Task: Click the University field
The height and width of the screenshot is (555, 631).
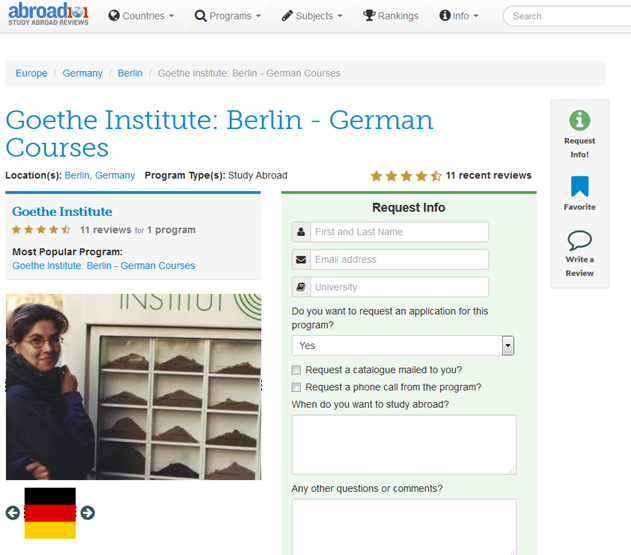Action: click(399, 287)
